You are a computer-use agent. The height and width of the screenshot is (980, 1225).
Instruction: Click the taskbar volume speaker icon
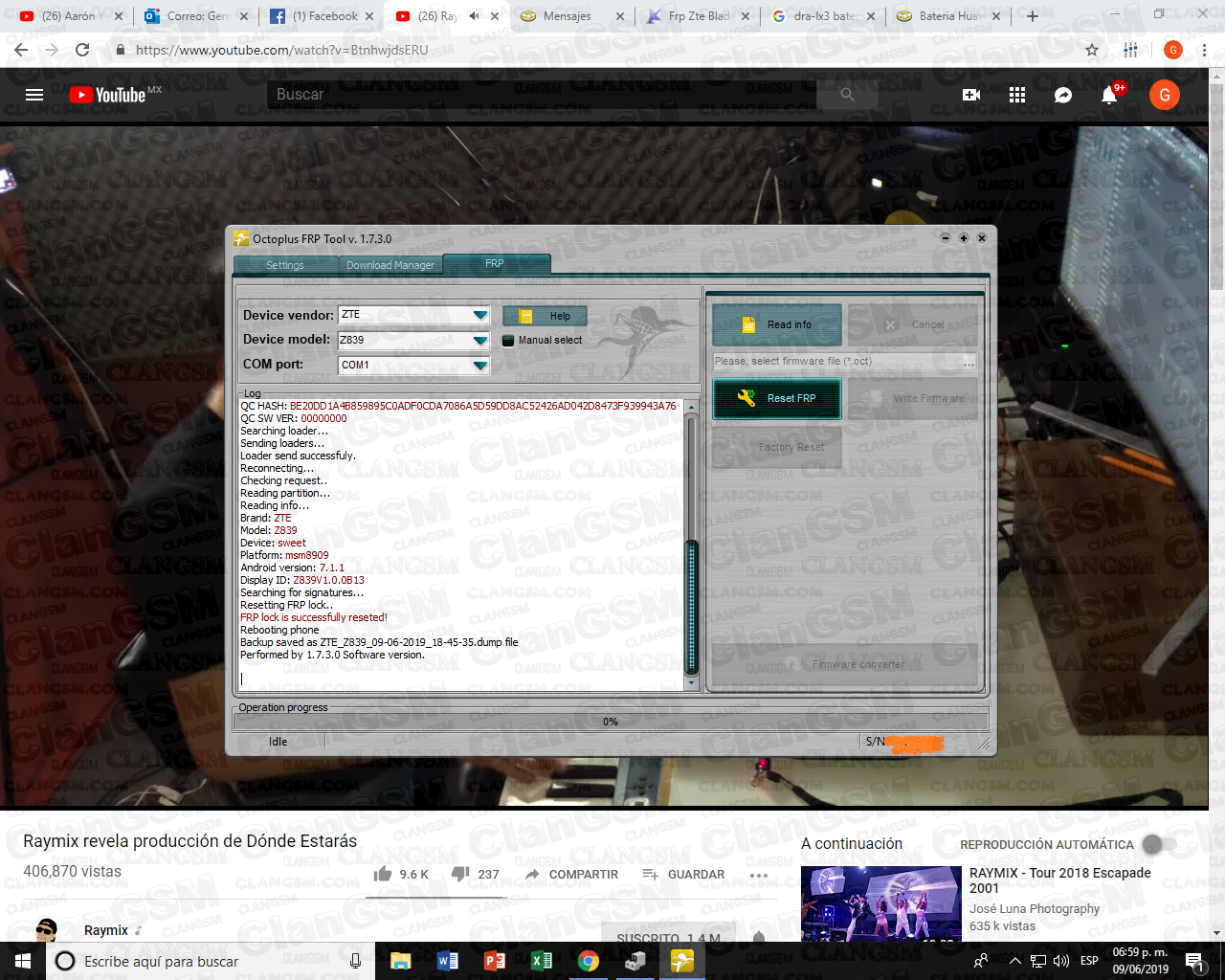click(1061, 961)
